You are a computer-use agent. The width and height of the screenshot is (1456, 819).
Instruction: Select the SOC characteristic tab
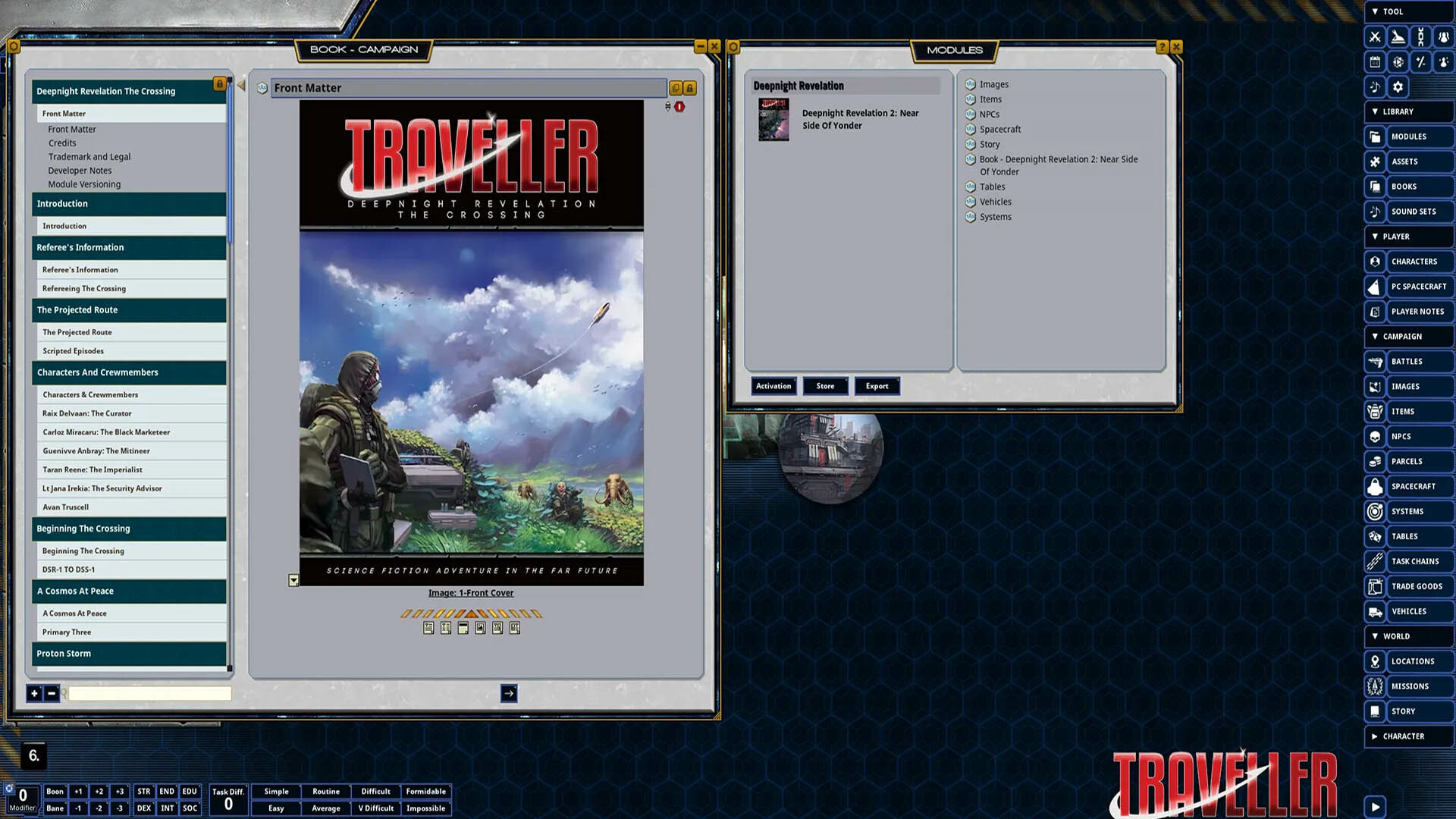click(x=190, y=808)
